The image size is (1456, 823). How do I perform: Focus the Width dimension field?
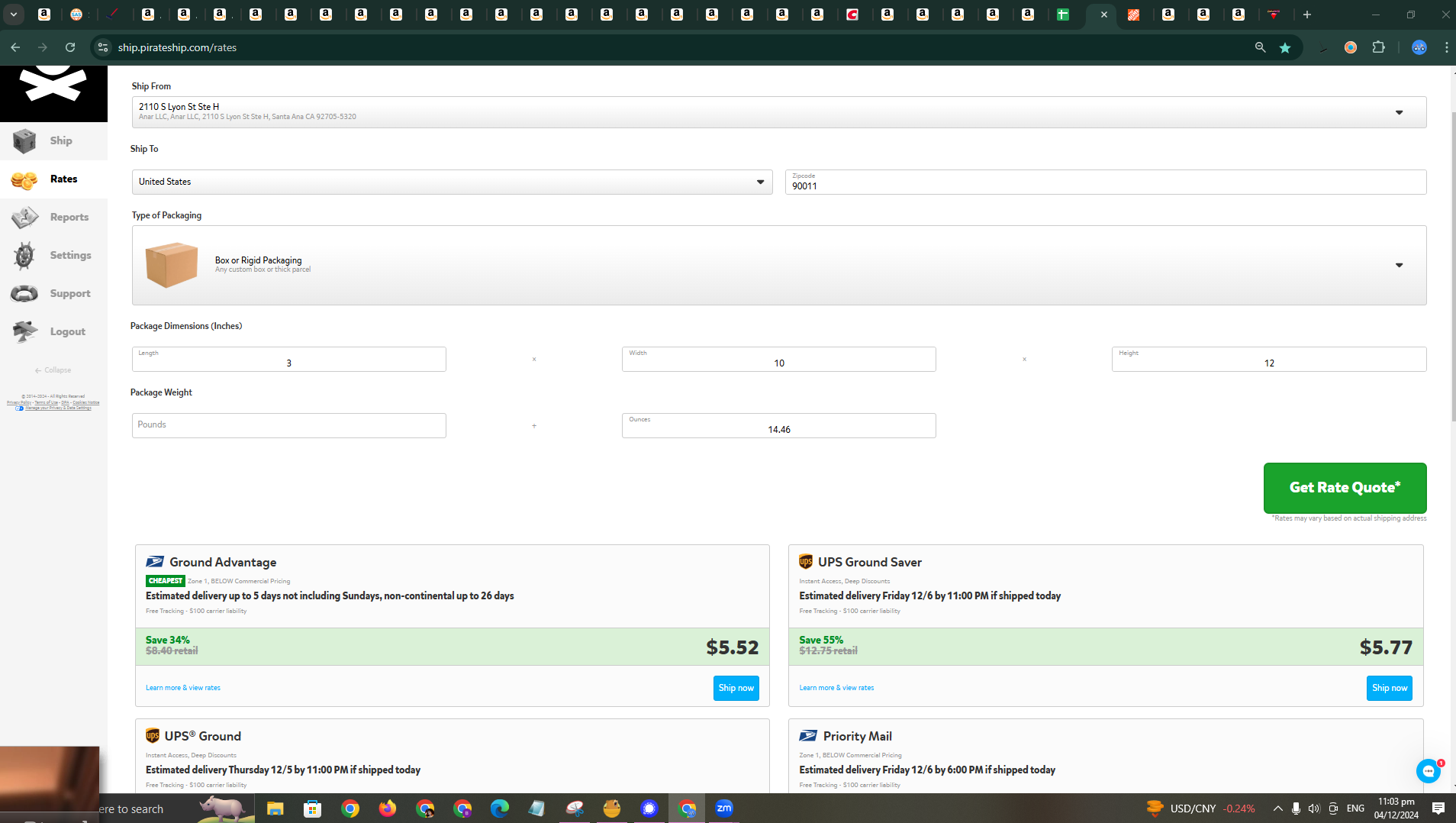[x=778, y=359]
